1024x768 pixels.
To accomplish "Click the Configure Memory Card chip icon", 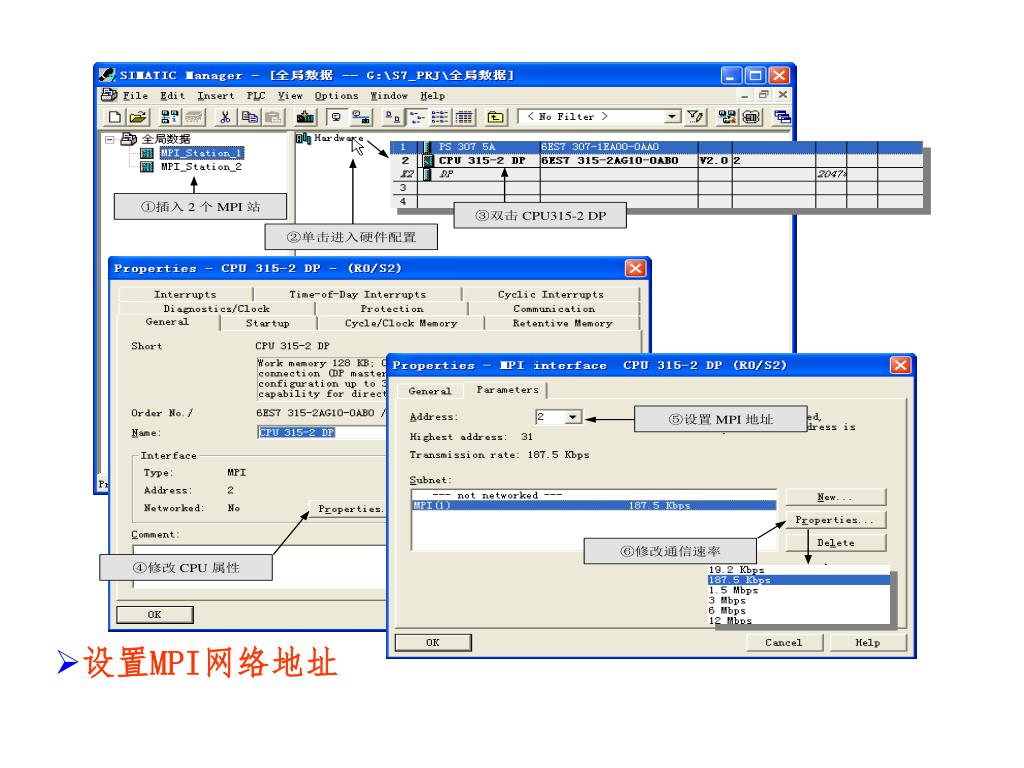I will [x=752, y=117].
